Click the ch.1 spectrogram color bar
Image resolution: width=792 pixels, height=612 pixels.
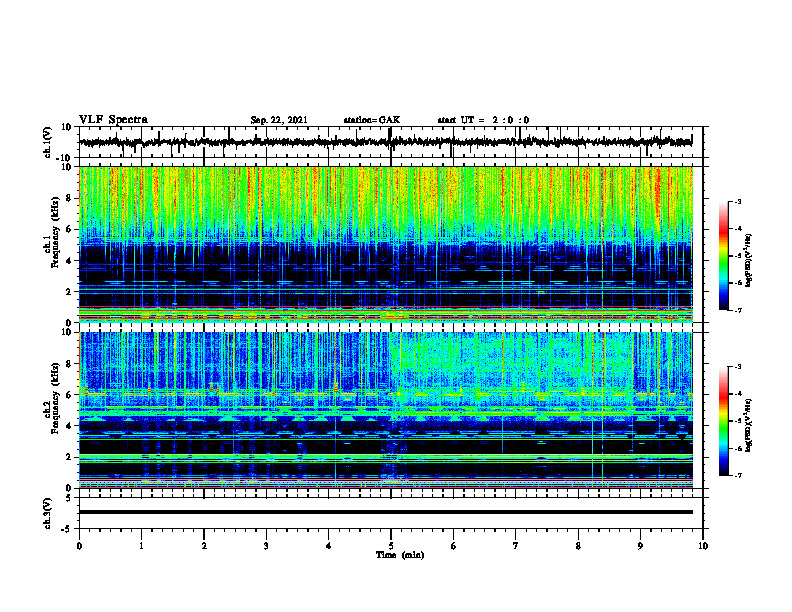click(724, 256)
